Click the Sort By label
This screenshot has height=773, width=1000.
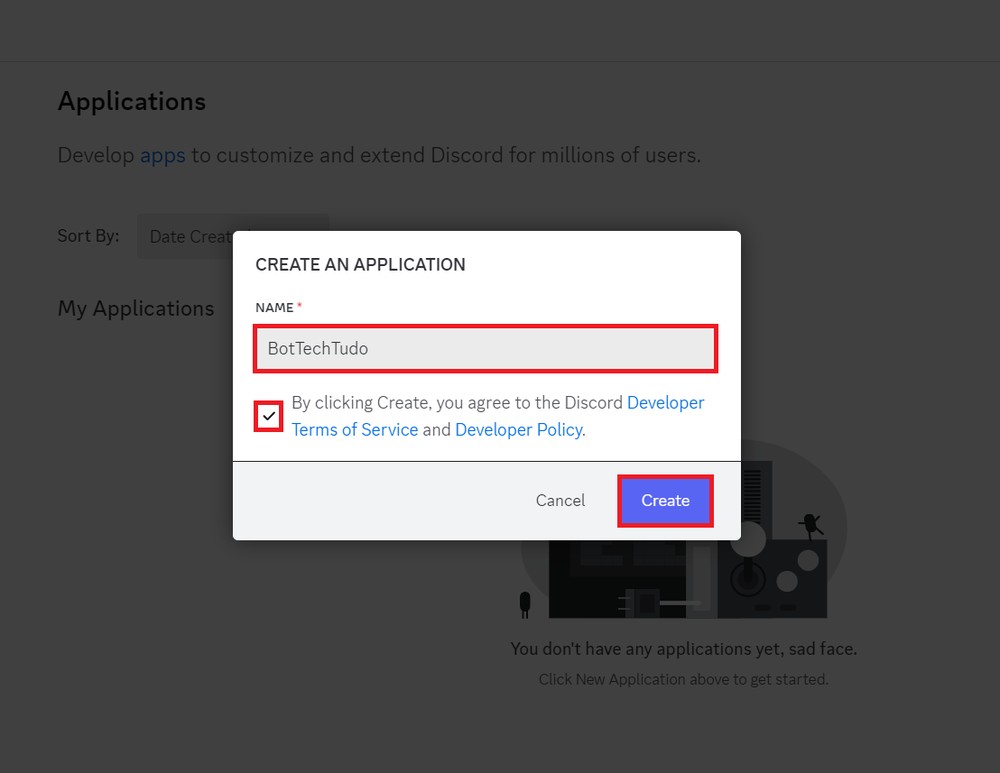tap(88, 236)
